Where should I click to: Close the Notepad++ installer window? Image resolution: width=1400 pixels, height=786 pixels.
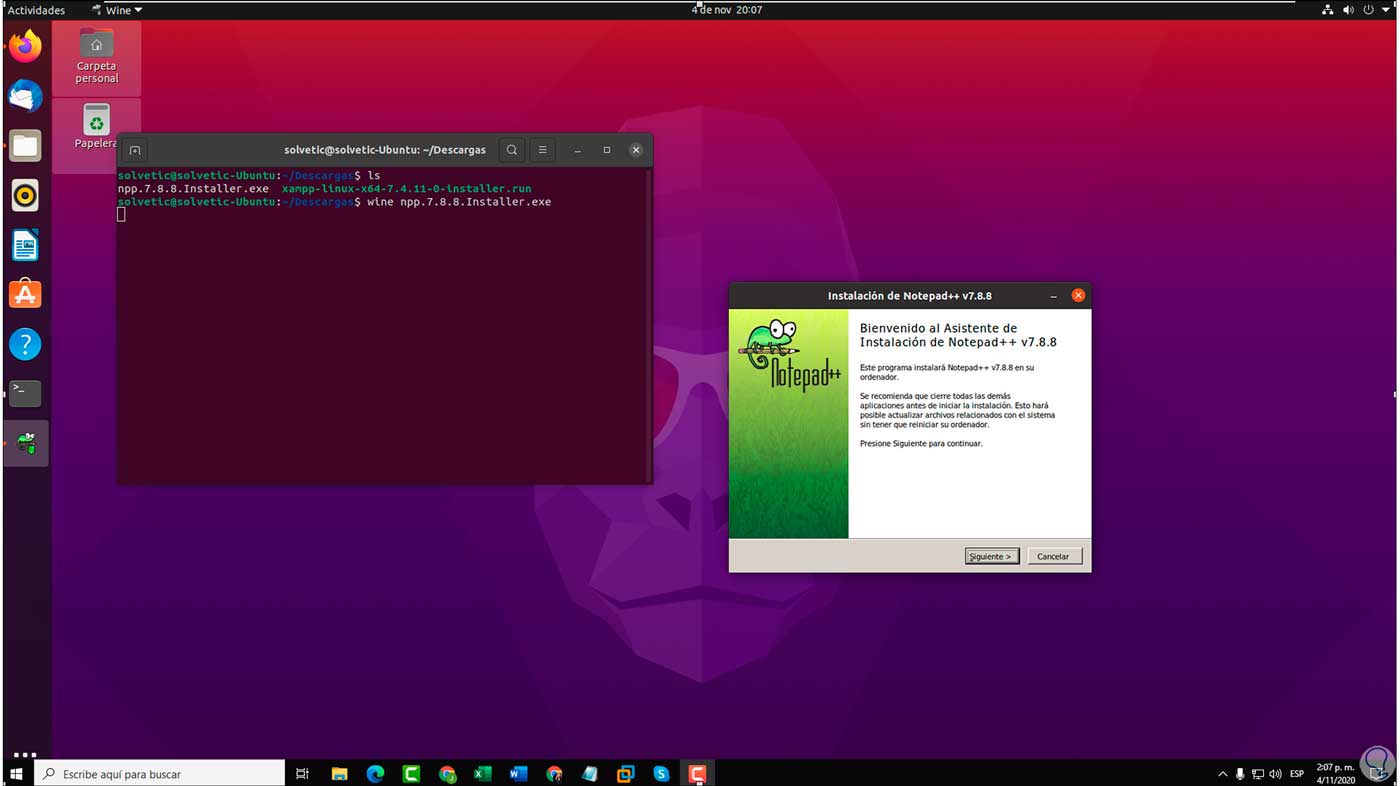coord(1078,296)
